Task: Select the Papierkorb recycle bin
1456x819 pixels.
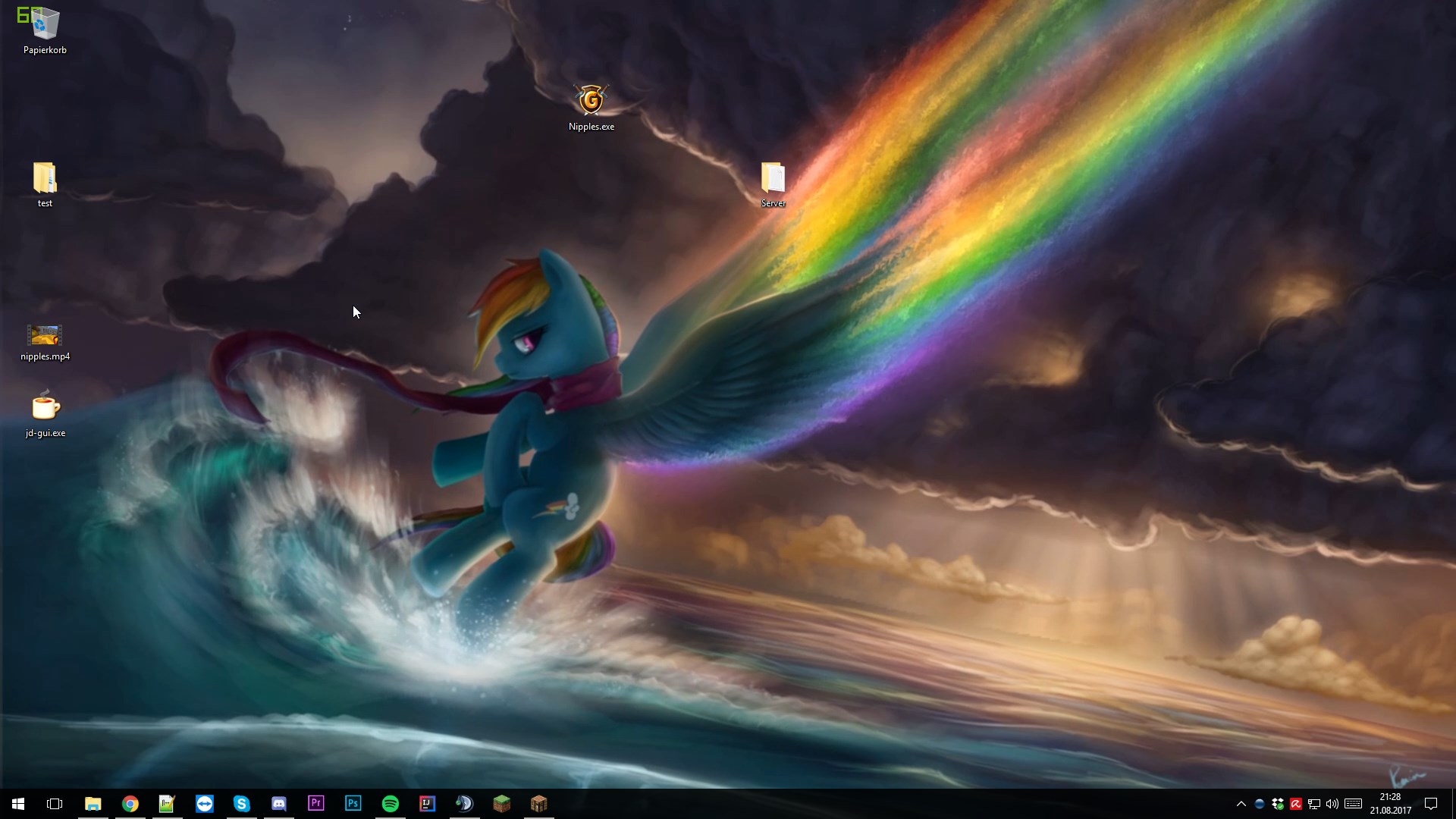Action: click(x=45, y=30)
